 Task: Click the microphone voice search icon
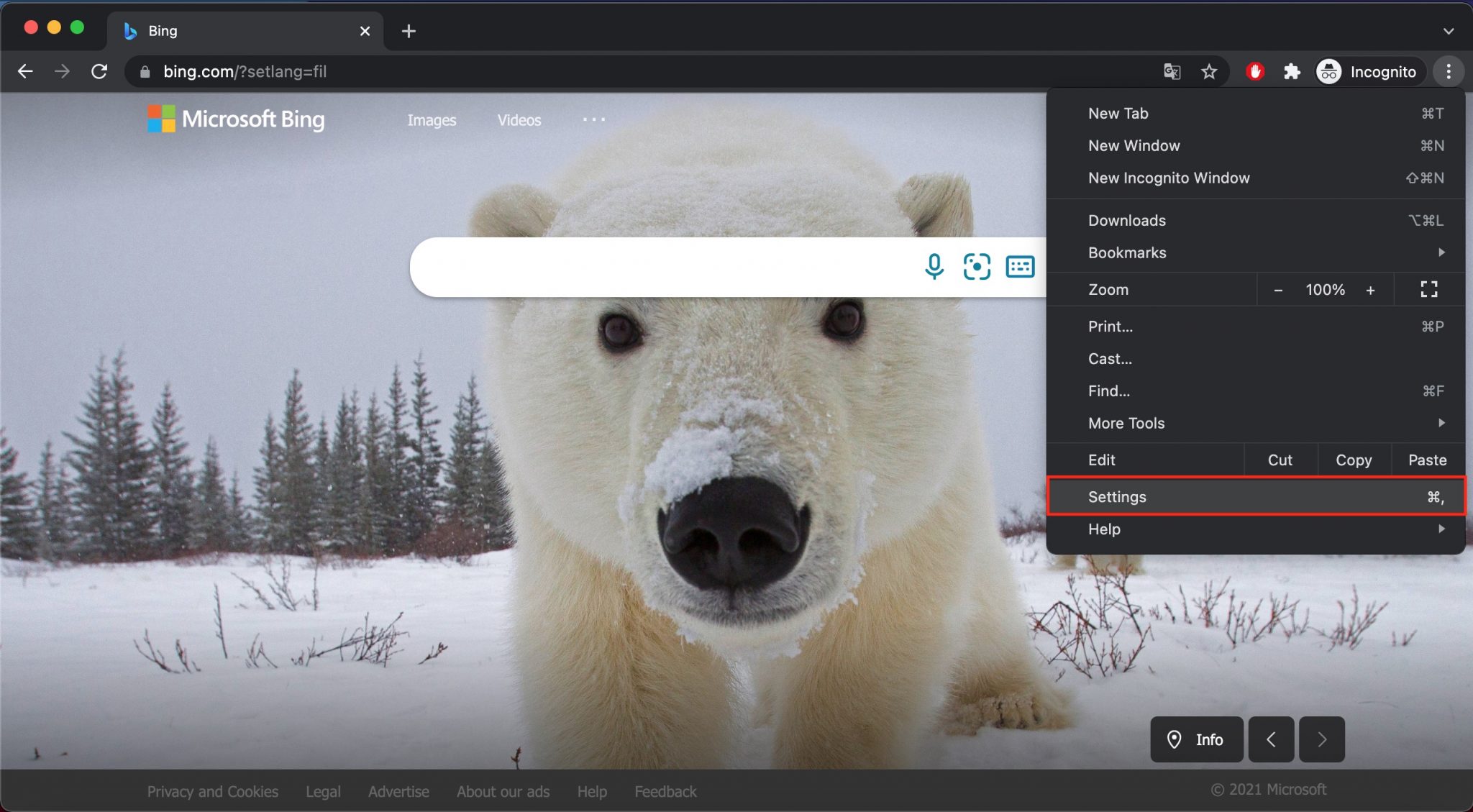(x=934, y=266)
